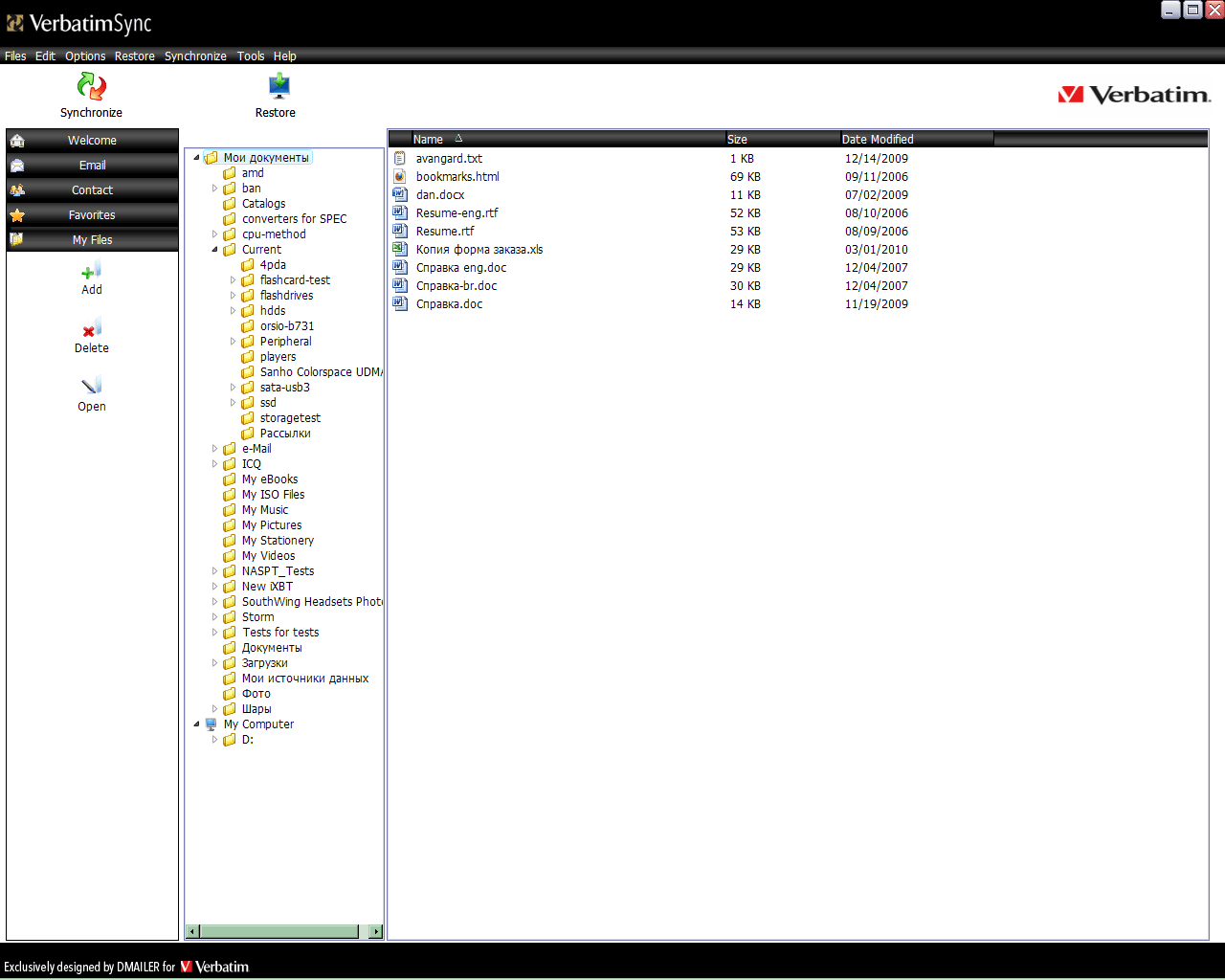Click the folder icon of Catalogs
Image resolution: width=1225 pixels, height=980 pixels.
tap(230, 204)
